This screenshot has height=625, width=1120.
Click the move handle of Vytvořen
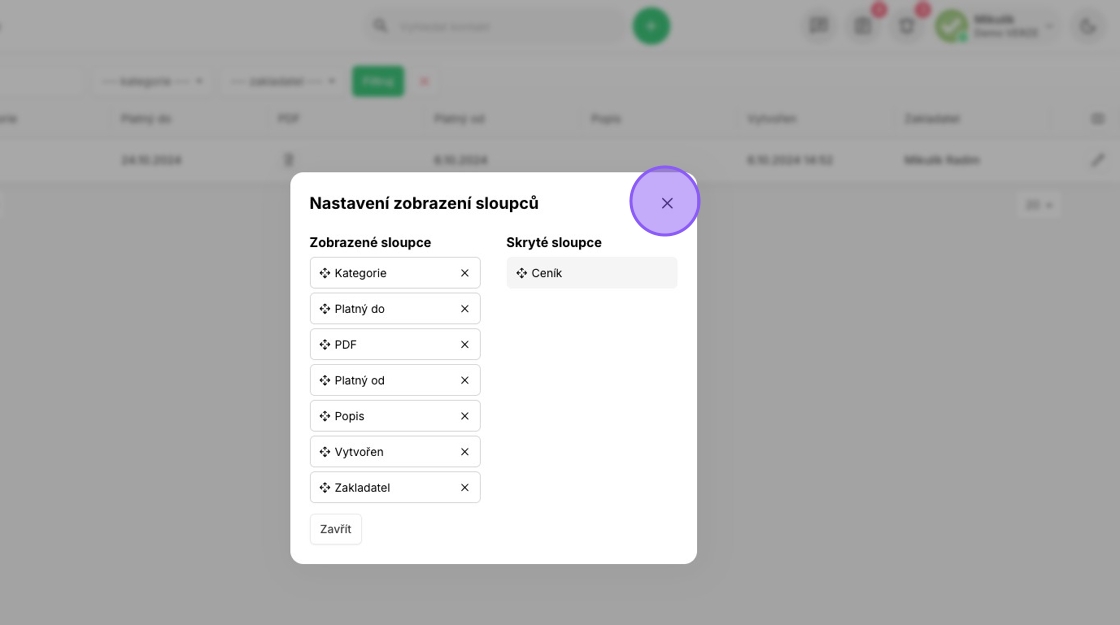pyautogui.click(x=324, y=451)
